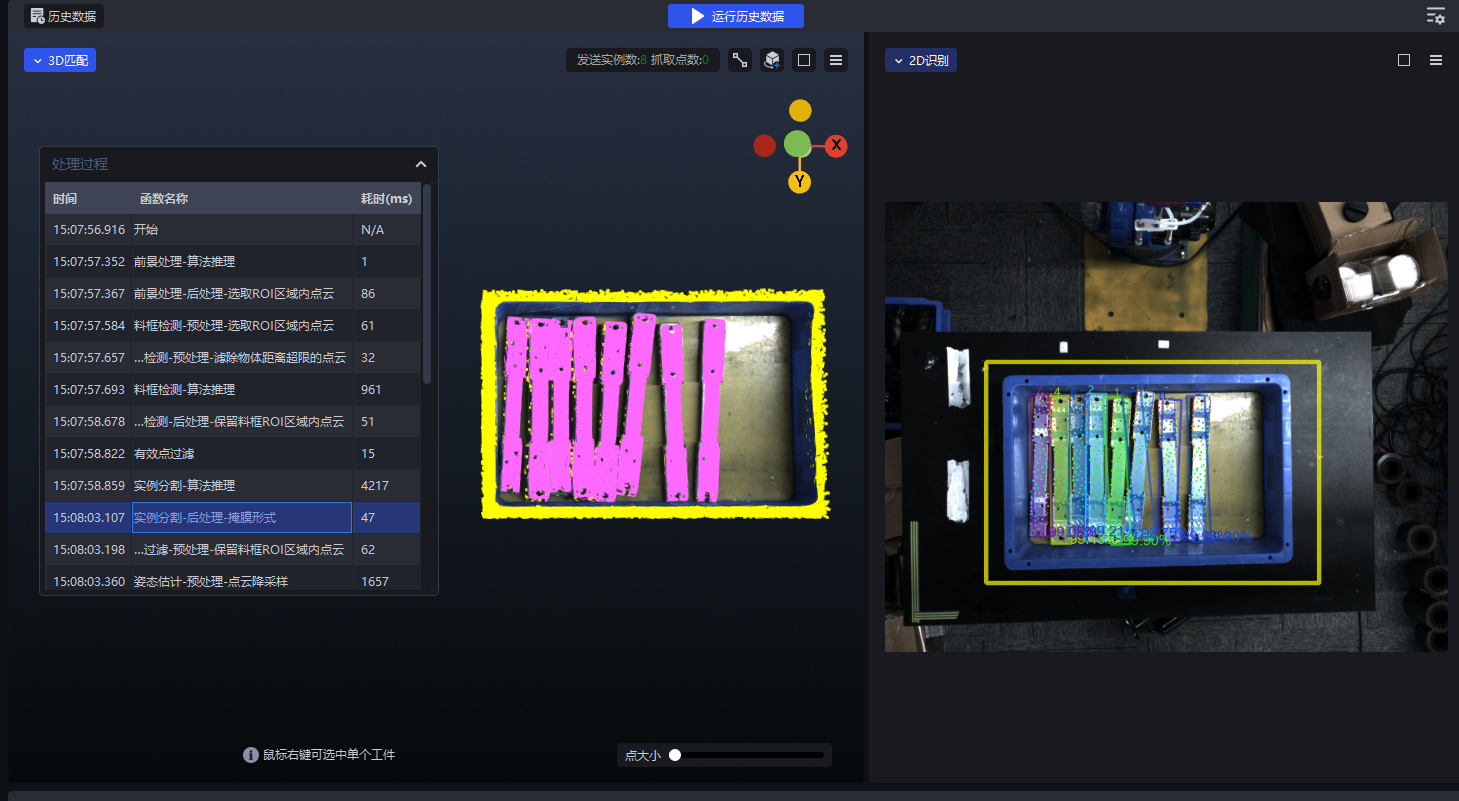Expand the 3D匹配 dropdown
The width and height of the screenshot is (1459, 801).
60,60
